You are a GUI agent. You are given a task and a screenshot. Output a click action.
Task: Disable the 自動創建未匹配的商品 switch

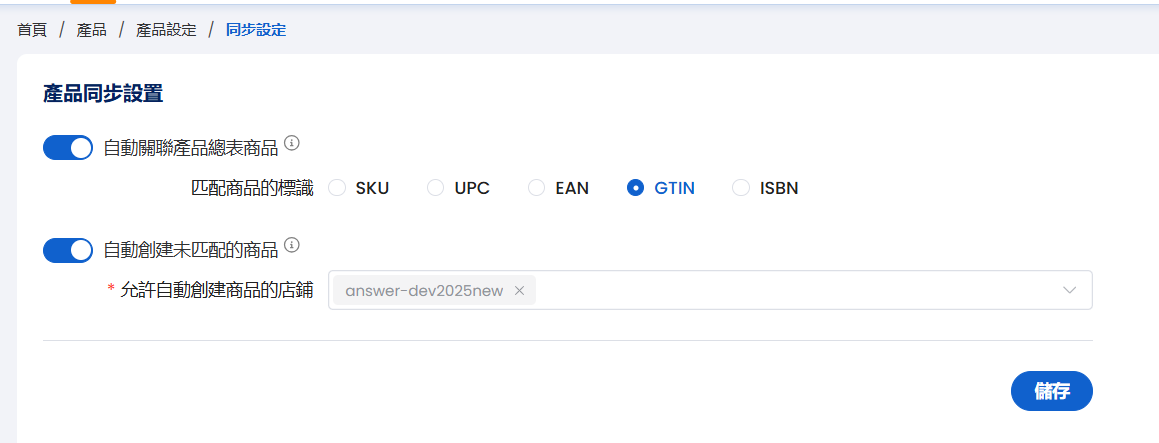coord(68,250)
